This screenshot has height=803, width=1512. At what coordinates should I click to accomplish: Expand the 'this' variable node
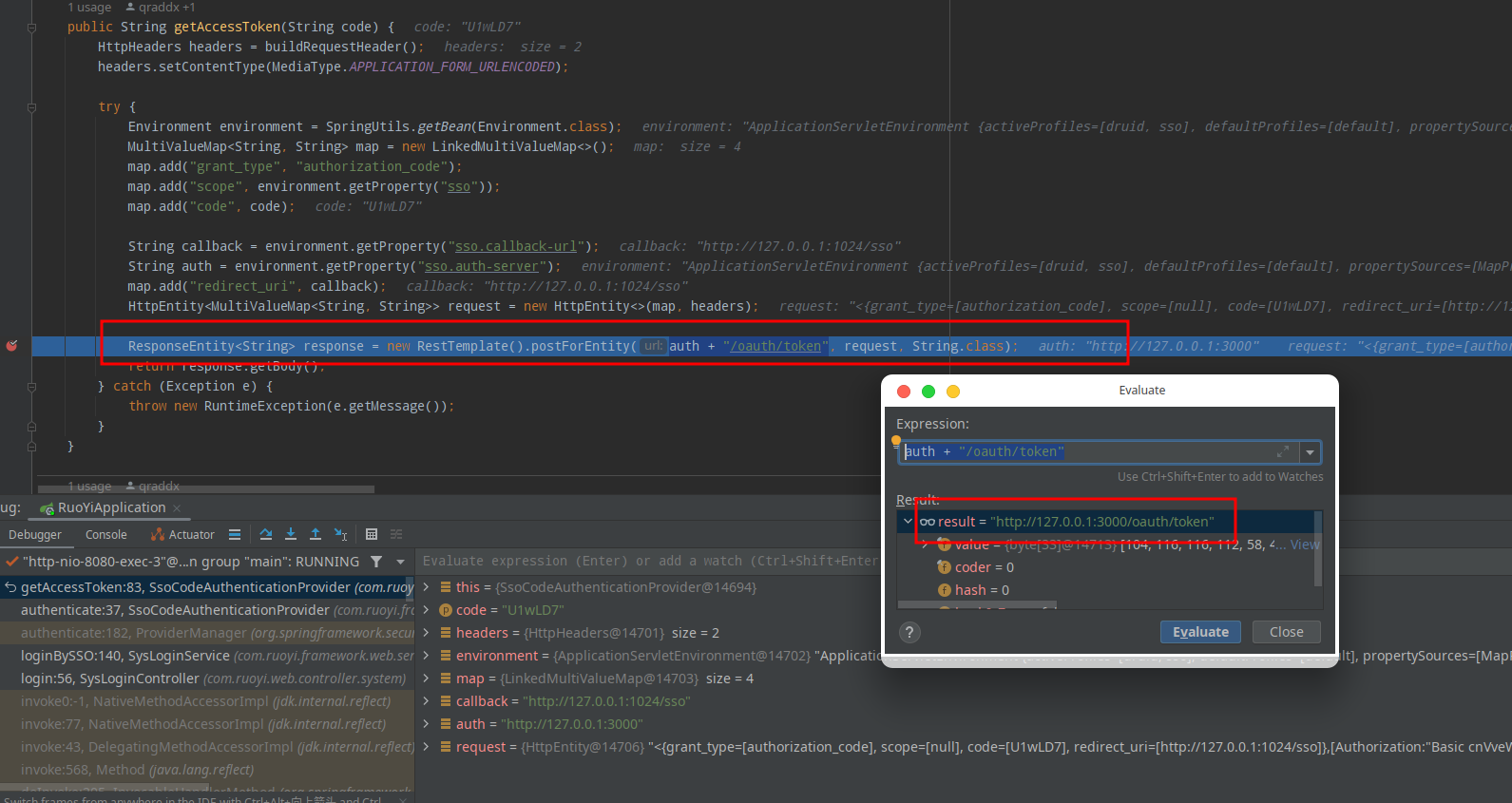pyautogui.click(x=427, y=587)
